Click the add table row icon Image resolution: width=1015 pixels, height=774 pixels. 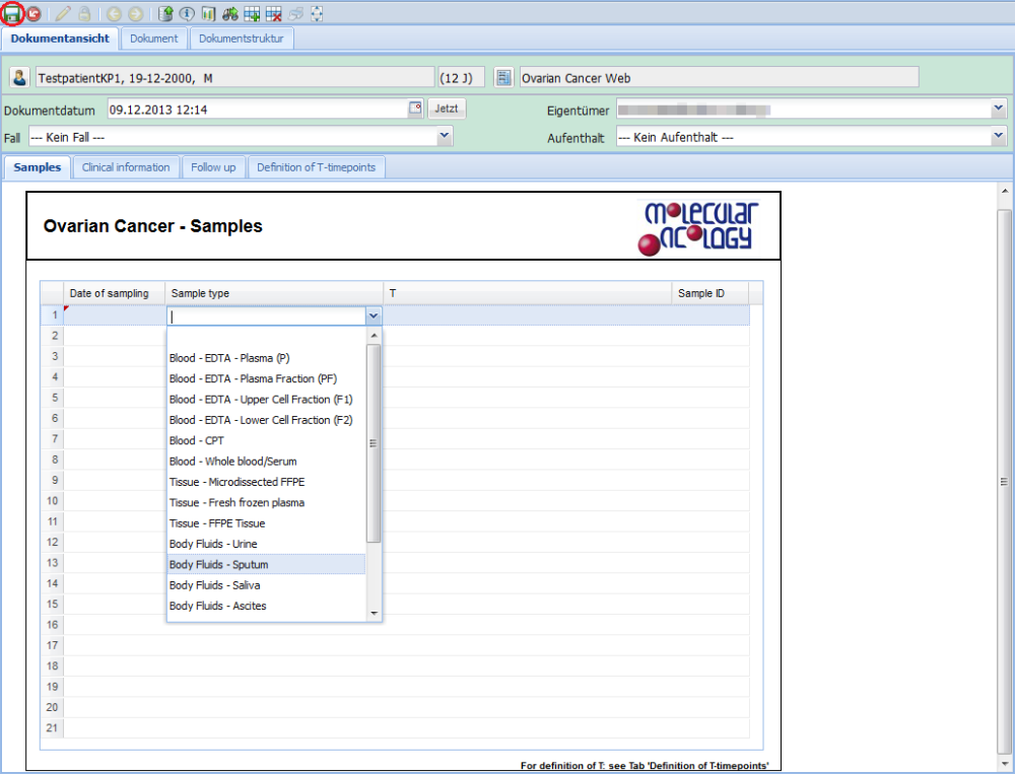pyautogui.click(x=252, y=14)
